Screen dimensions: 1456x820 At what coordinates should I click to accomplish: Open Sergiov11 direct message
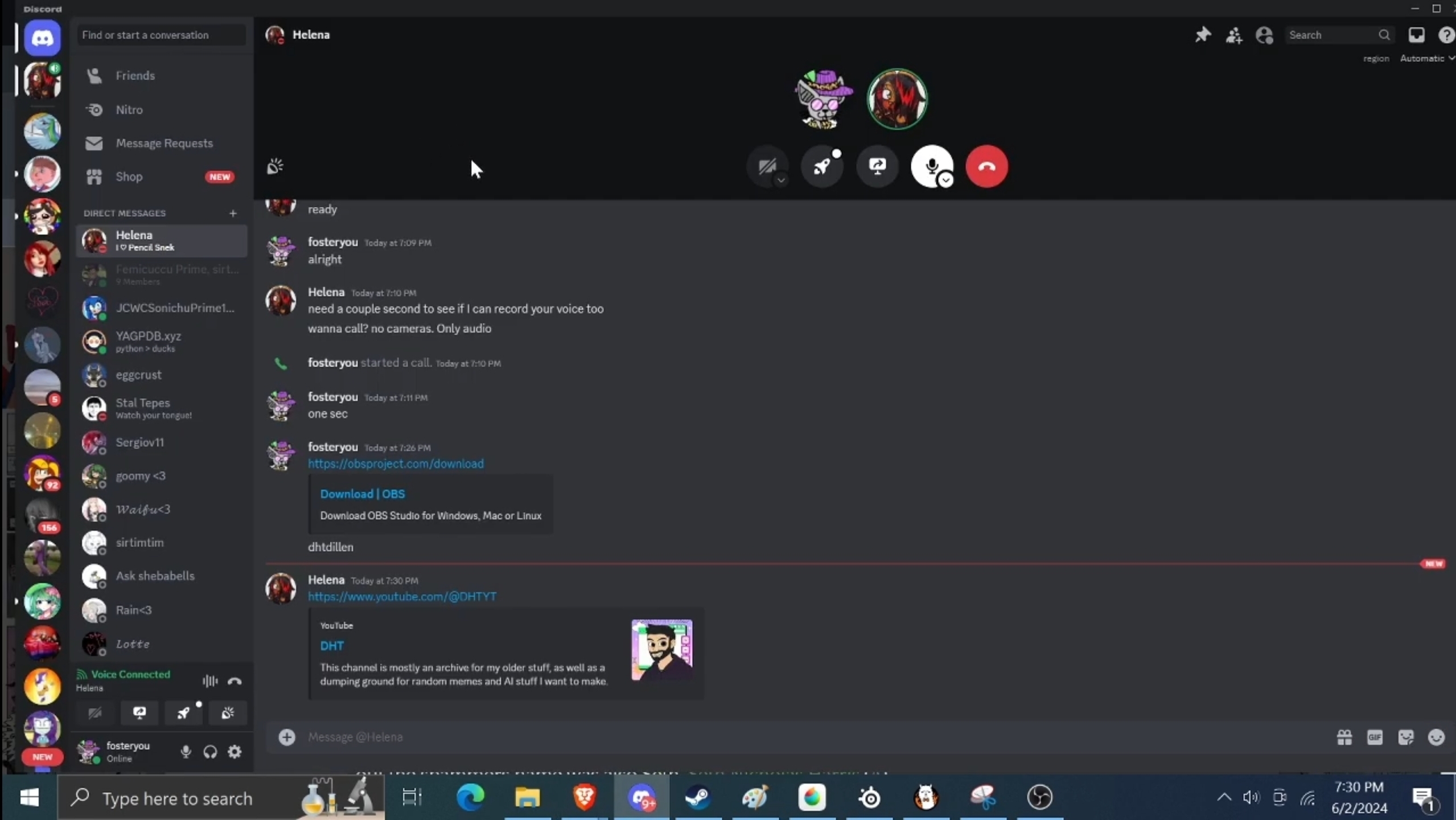click(162, 442)
